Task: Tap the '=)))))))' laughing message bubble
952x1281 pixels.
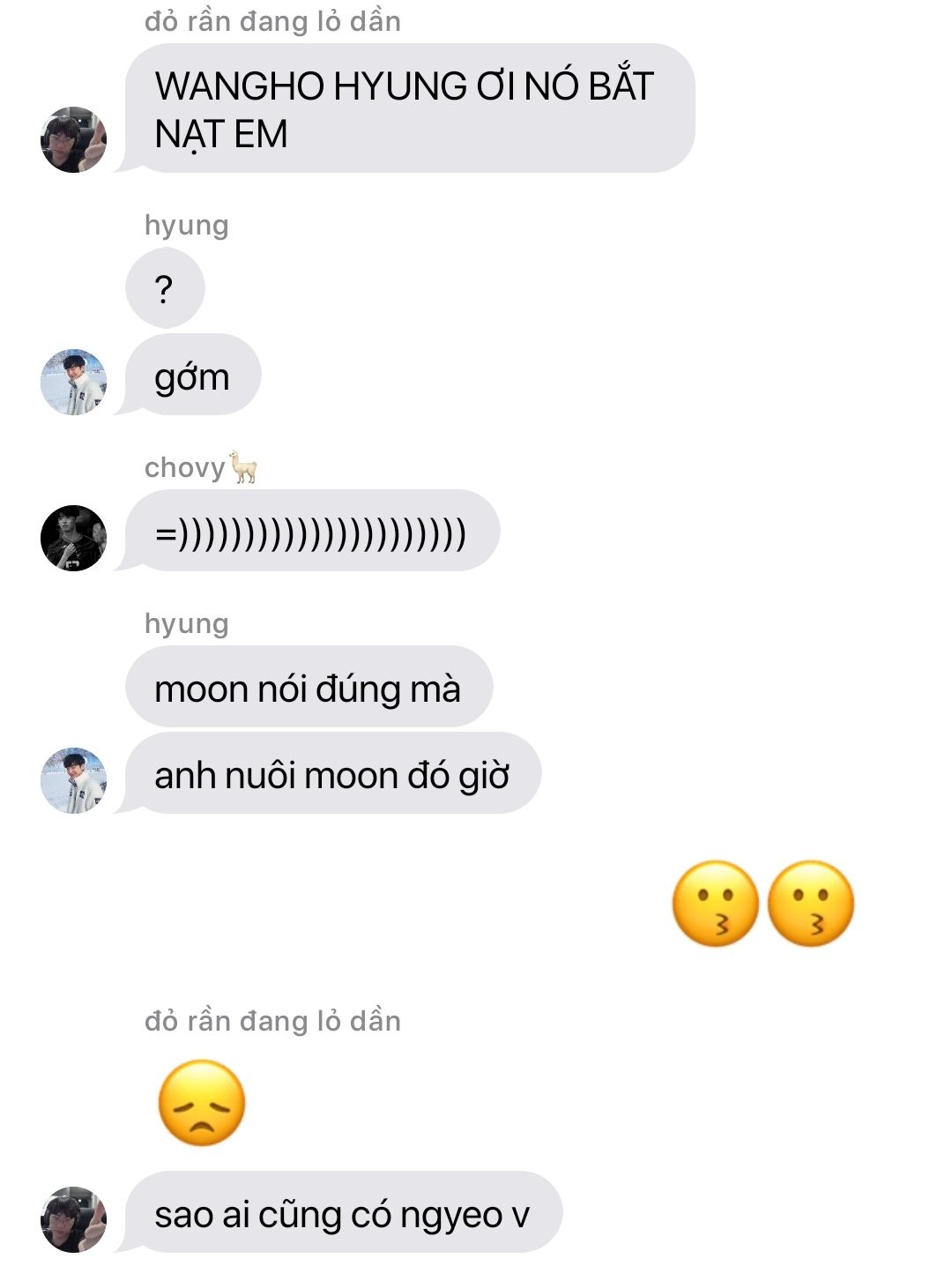Action: click(312, 531)
